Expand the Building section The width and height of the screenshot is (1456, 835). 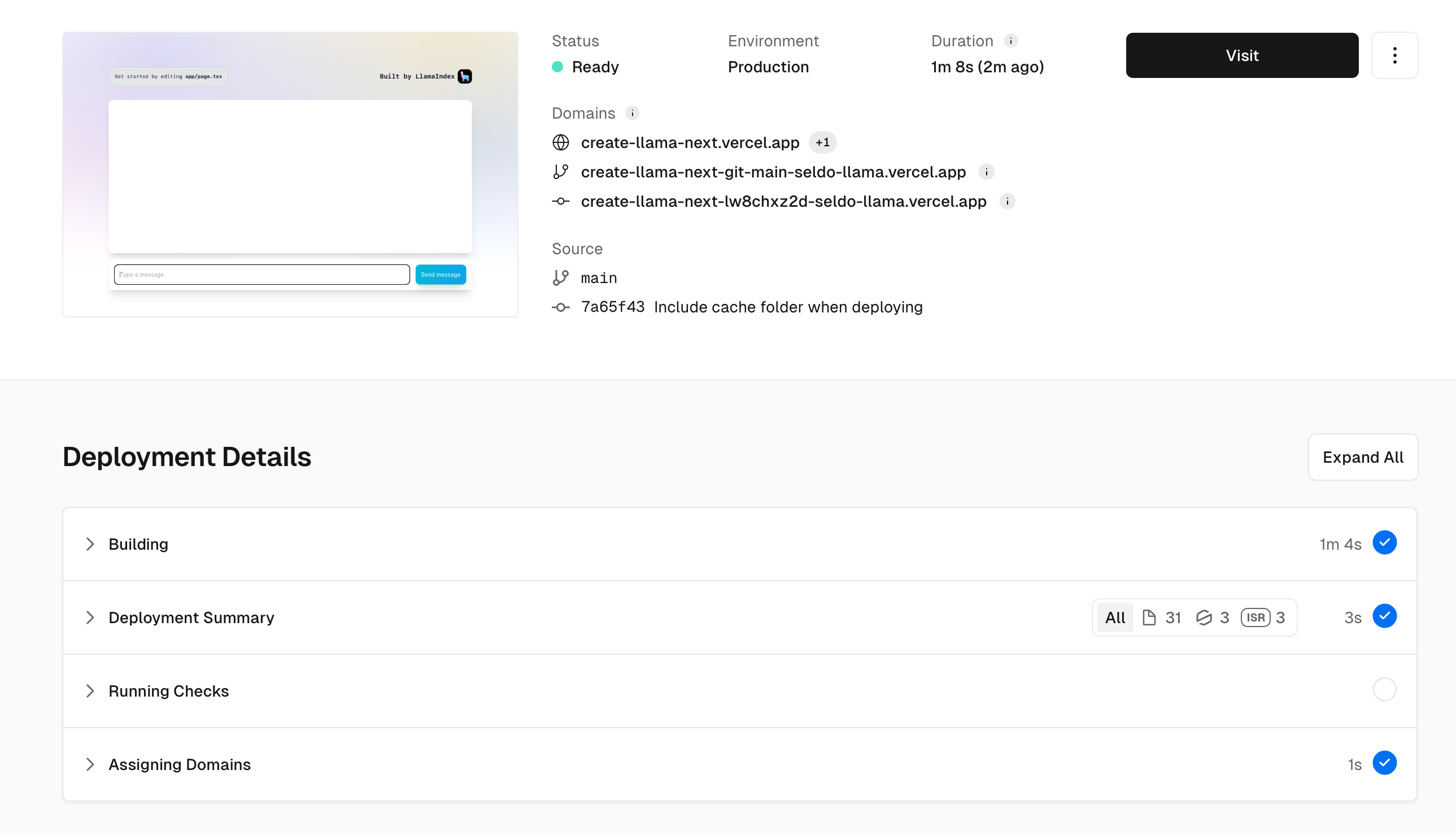90,544
